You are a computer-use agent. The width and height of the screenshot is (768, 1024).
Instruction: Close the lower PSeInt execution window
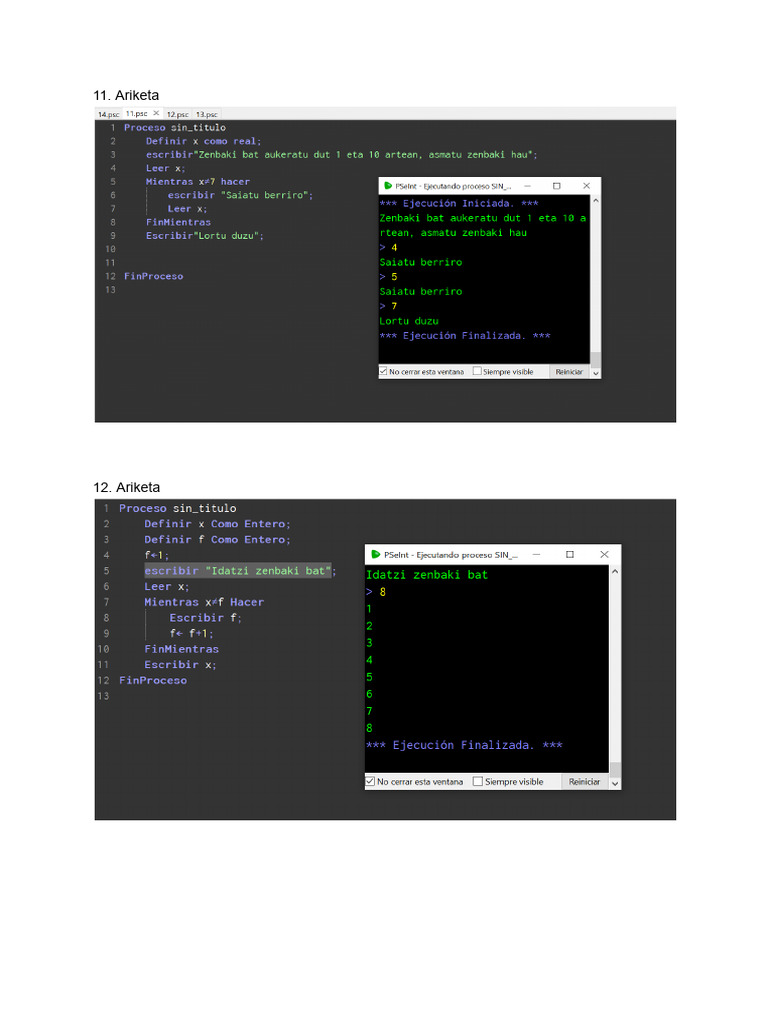coord(604,554)
